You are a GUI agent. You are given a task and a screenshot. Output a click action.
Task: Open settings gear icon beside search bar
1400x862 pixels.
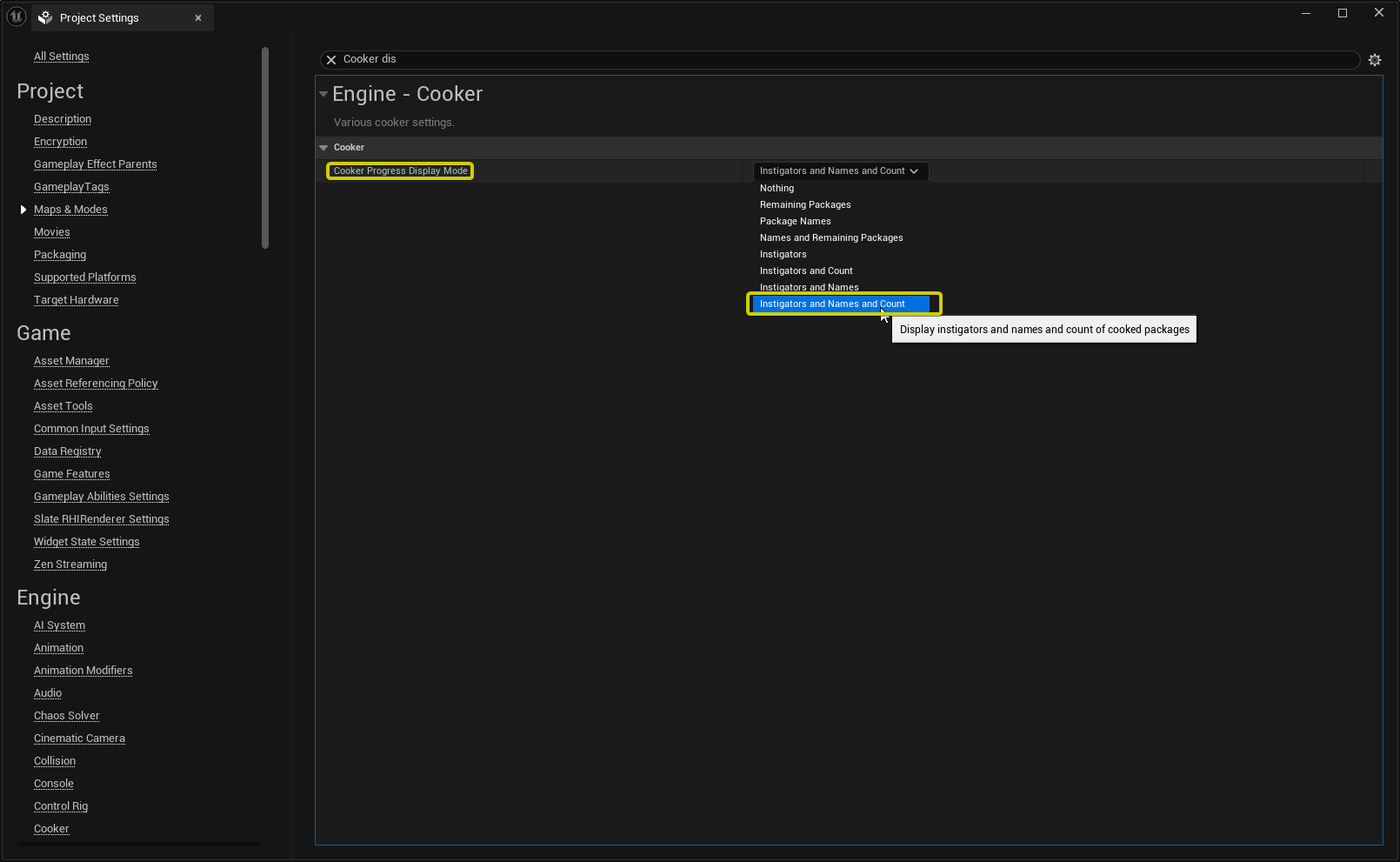(x=1375, y=60)
